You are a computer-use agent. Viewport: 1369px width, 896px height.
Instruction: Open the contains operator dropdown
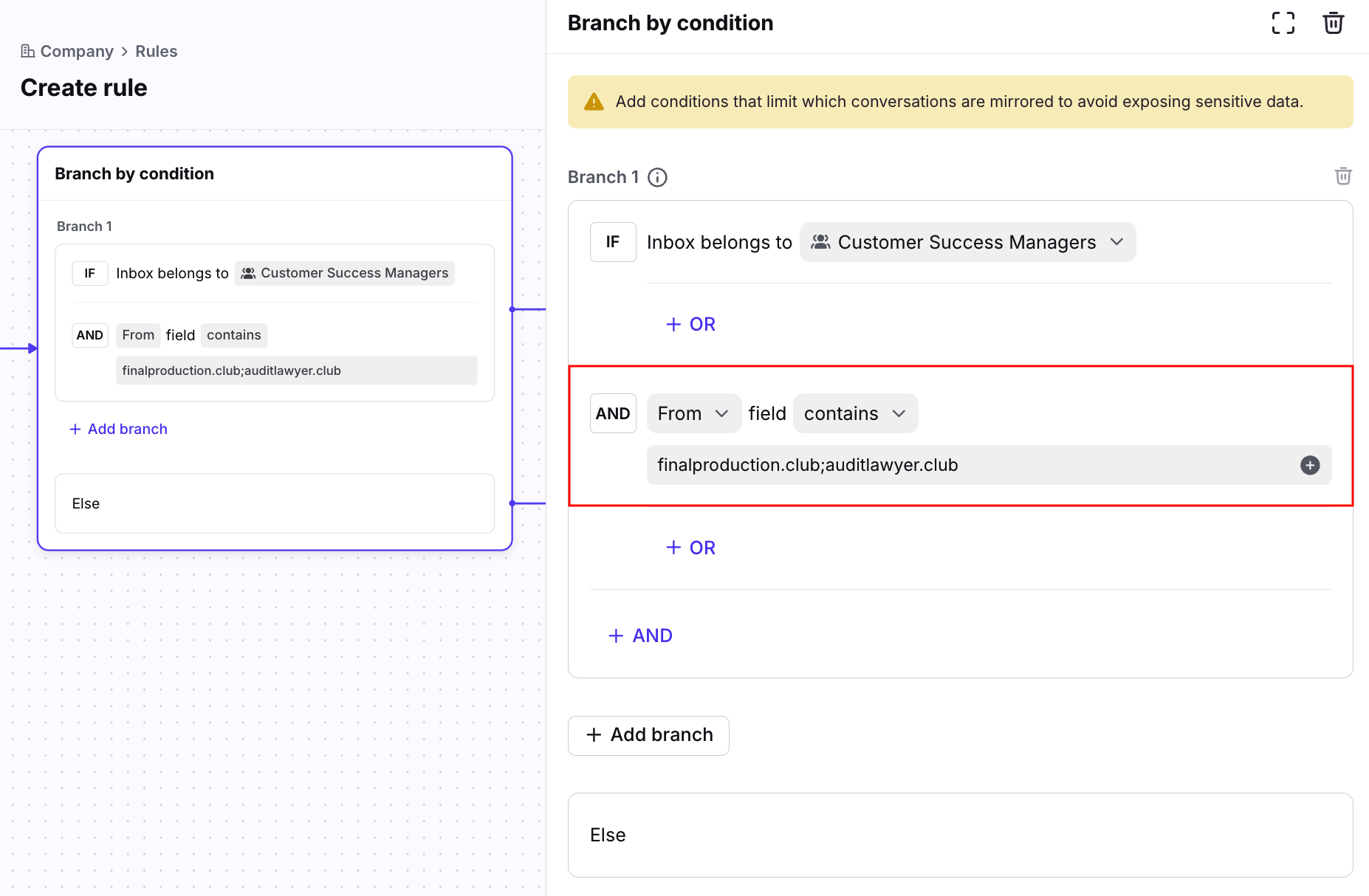[x=855, y=413]
